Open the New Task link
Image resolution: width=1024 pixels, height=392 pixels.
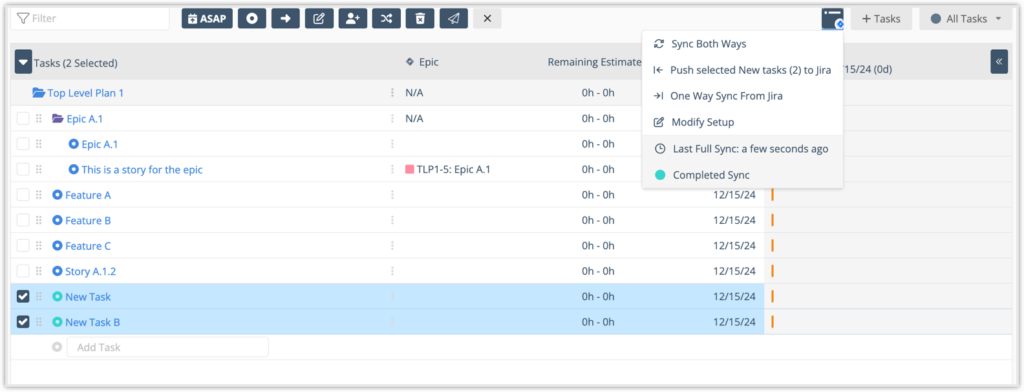point(88,297)
